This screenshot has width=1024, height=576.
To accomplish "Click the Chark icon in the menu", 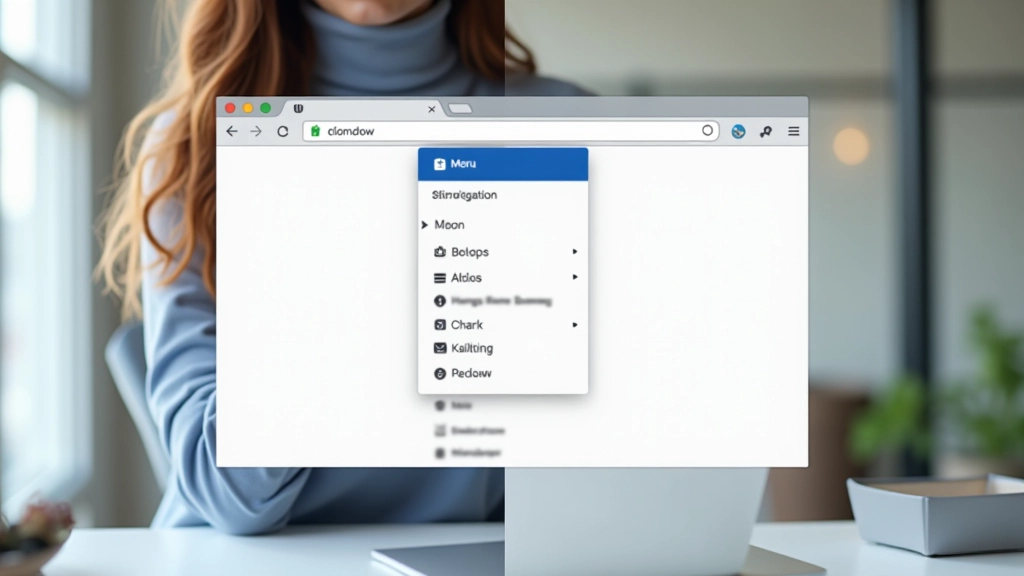I will tap(440, 325).
